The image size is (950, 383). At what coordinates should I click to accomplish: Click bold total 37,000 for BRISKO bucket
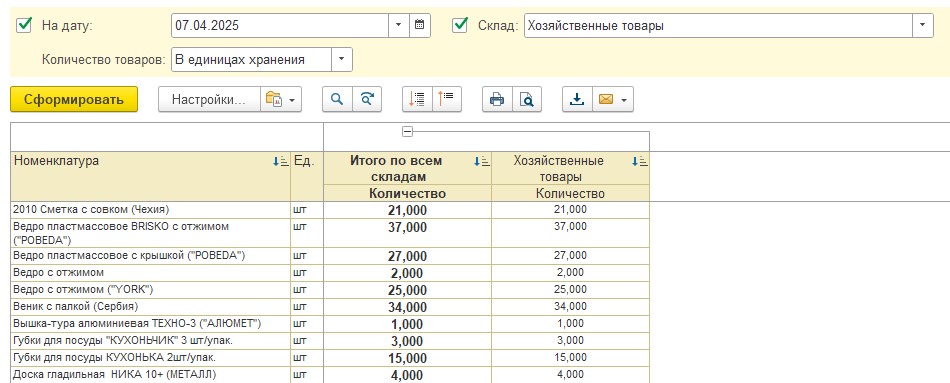[x=407, y=227]
